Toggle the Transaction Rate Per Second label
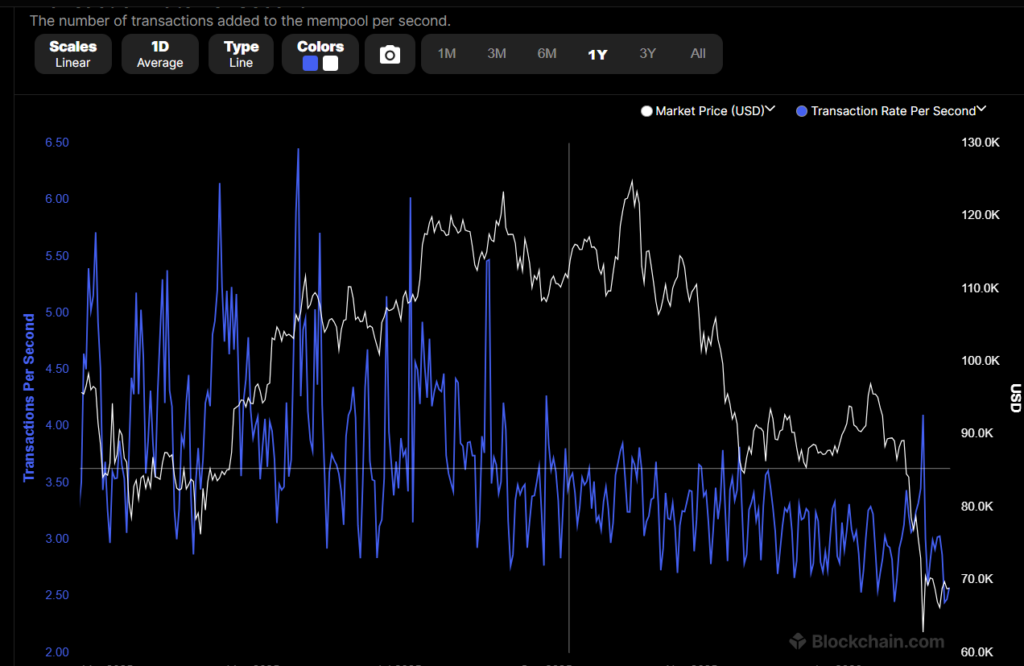Viewport: 1024px width, 666px height. point(892,111)
